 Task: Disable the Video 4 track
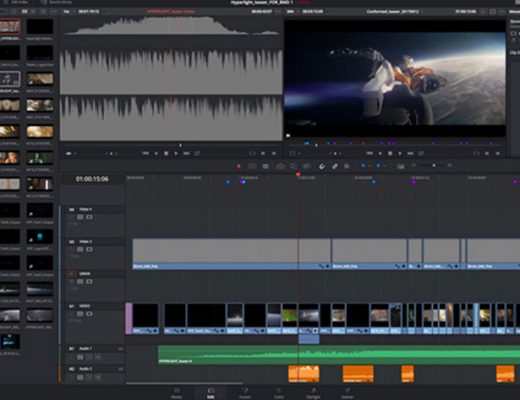tap(89, 217)
